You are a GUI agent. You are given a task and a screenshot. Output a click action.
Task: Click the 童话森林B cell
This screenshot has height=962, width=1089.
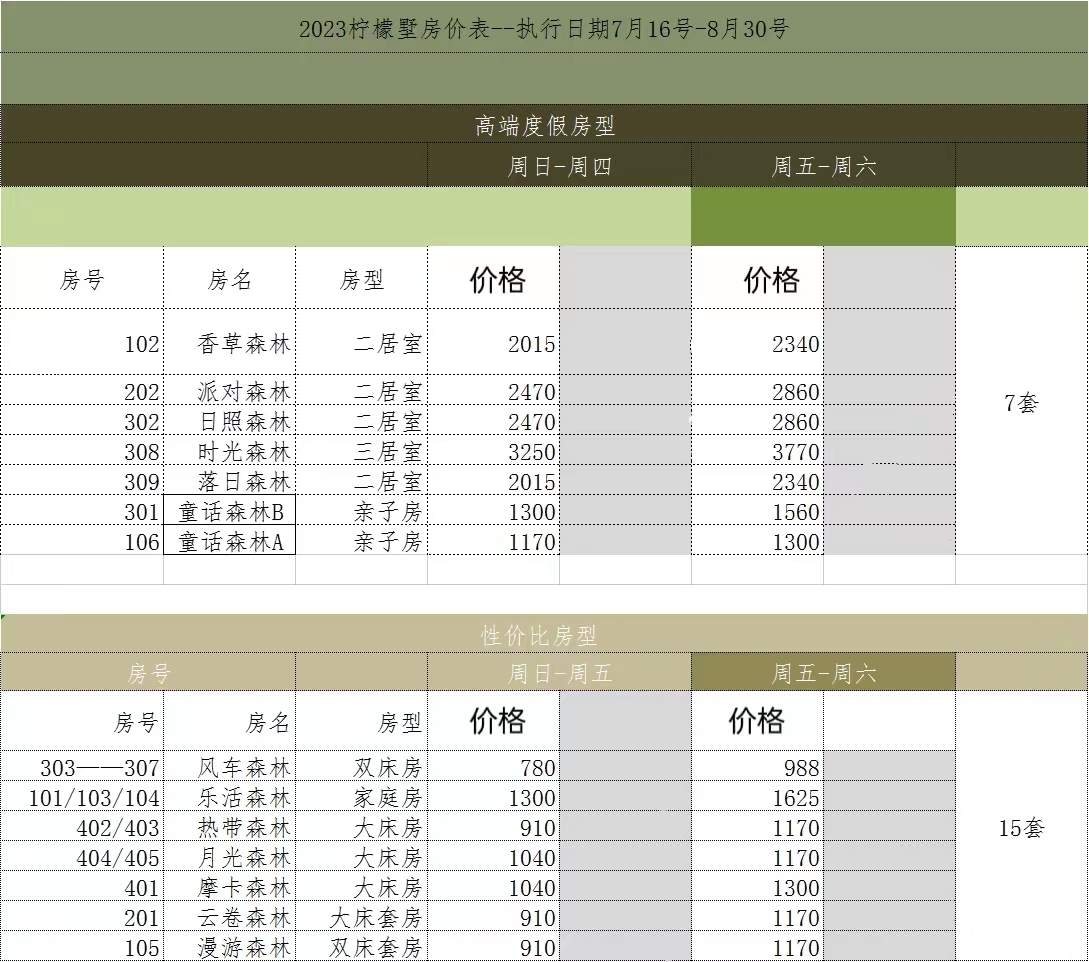point(230,512)
